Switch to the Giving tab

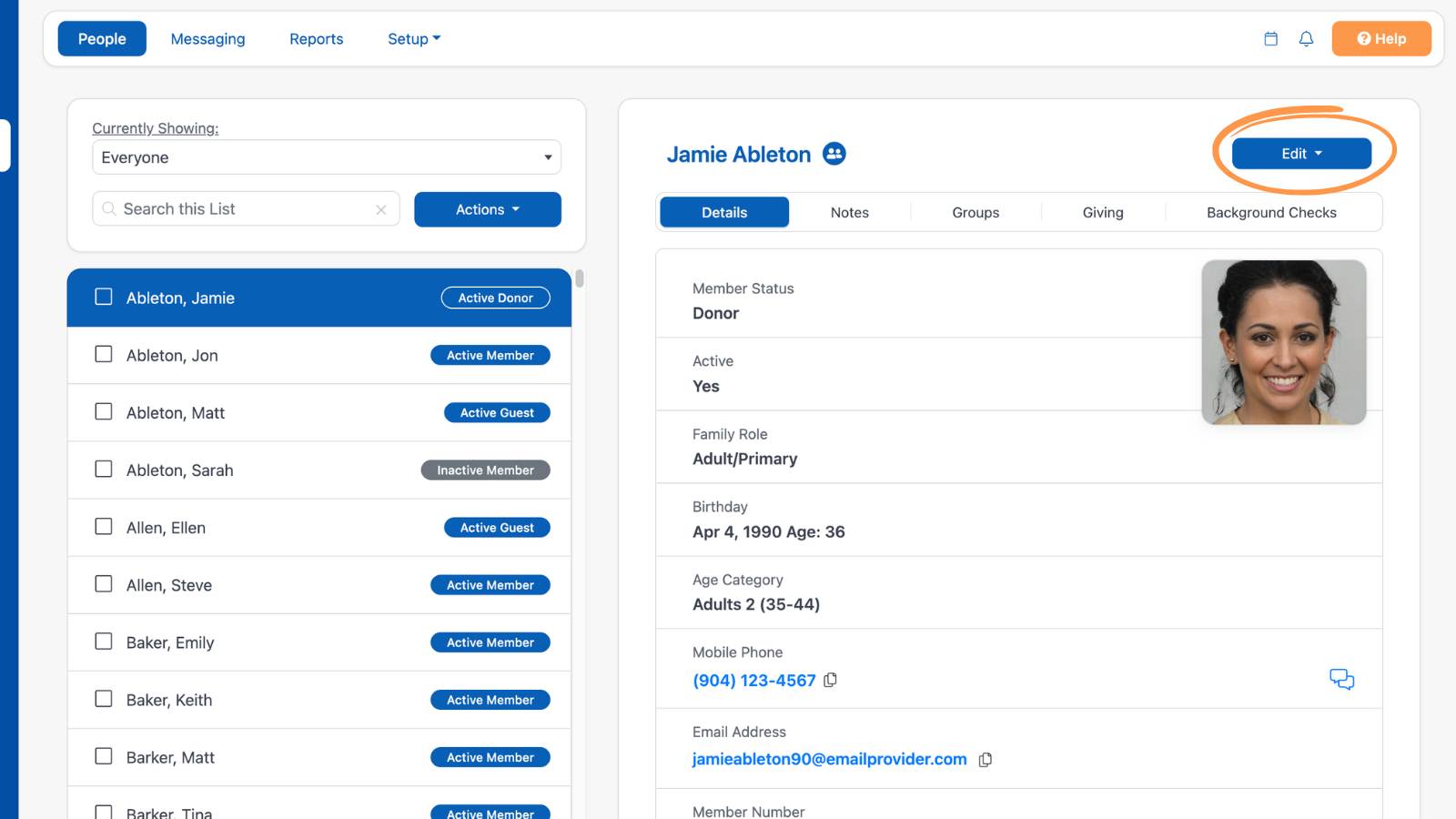[x=1103, y=213]
